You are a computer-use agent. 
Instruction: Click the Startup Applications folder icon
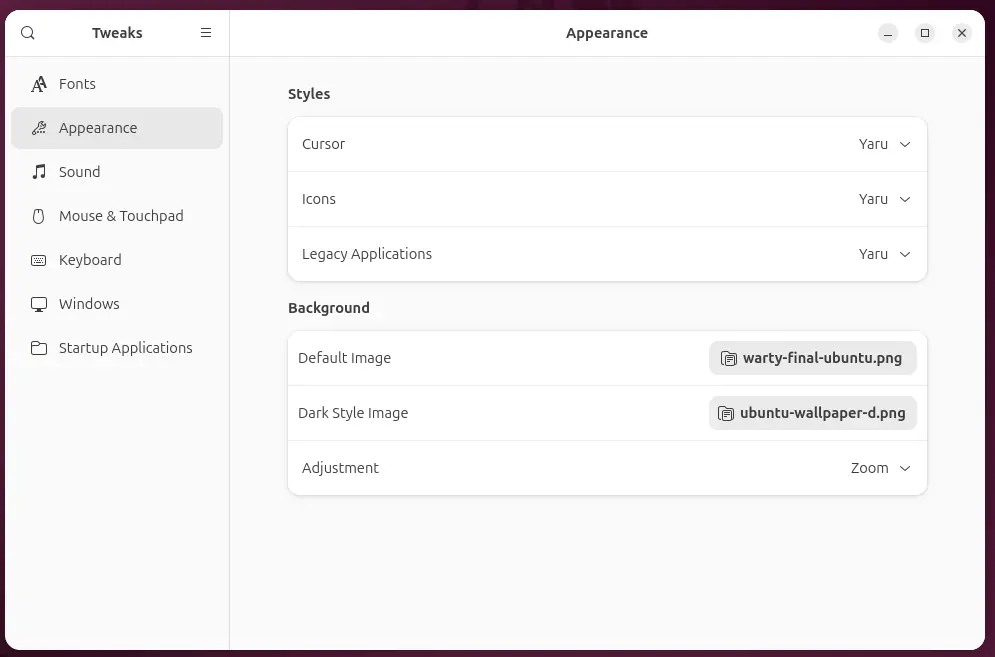pos(38,348)
